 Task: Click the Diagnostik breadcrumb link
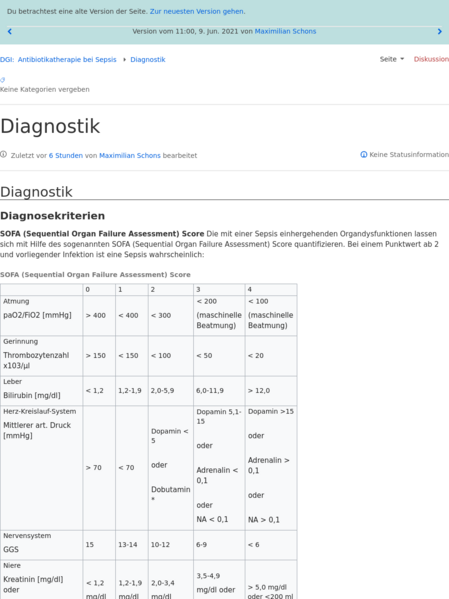[x=148, y=60]
